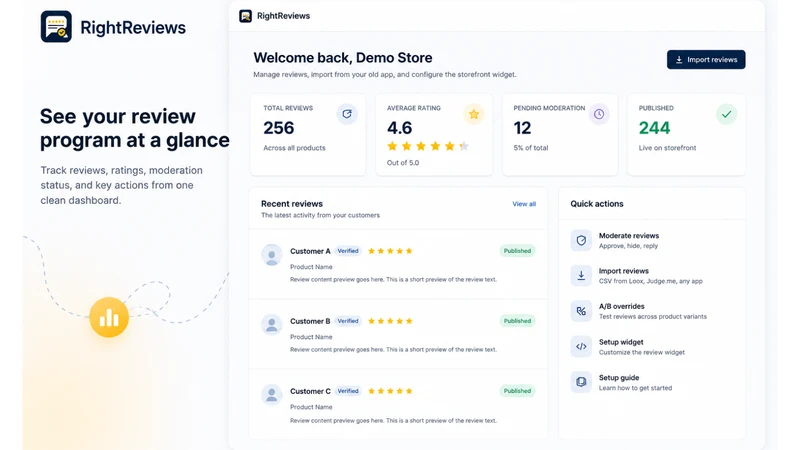
Task: Open A/B overrides quick action
Action: (x=653, y=311)
